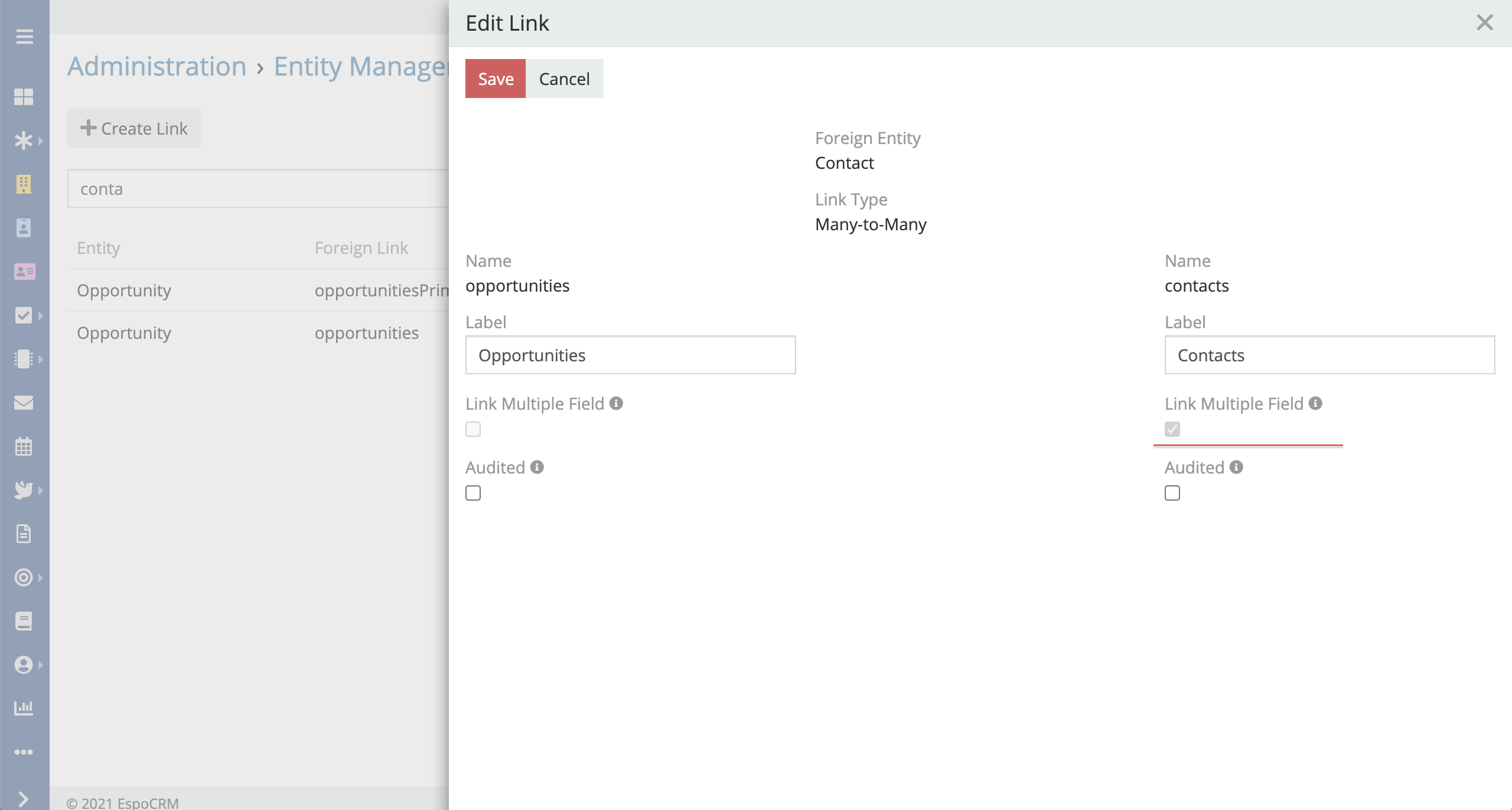Expand the tasks checkmark submenu arrow
The image size is (1512, 810).
pyautogui.click(x=41, y=315)
